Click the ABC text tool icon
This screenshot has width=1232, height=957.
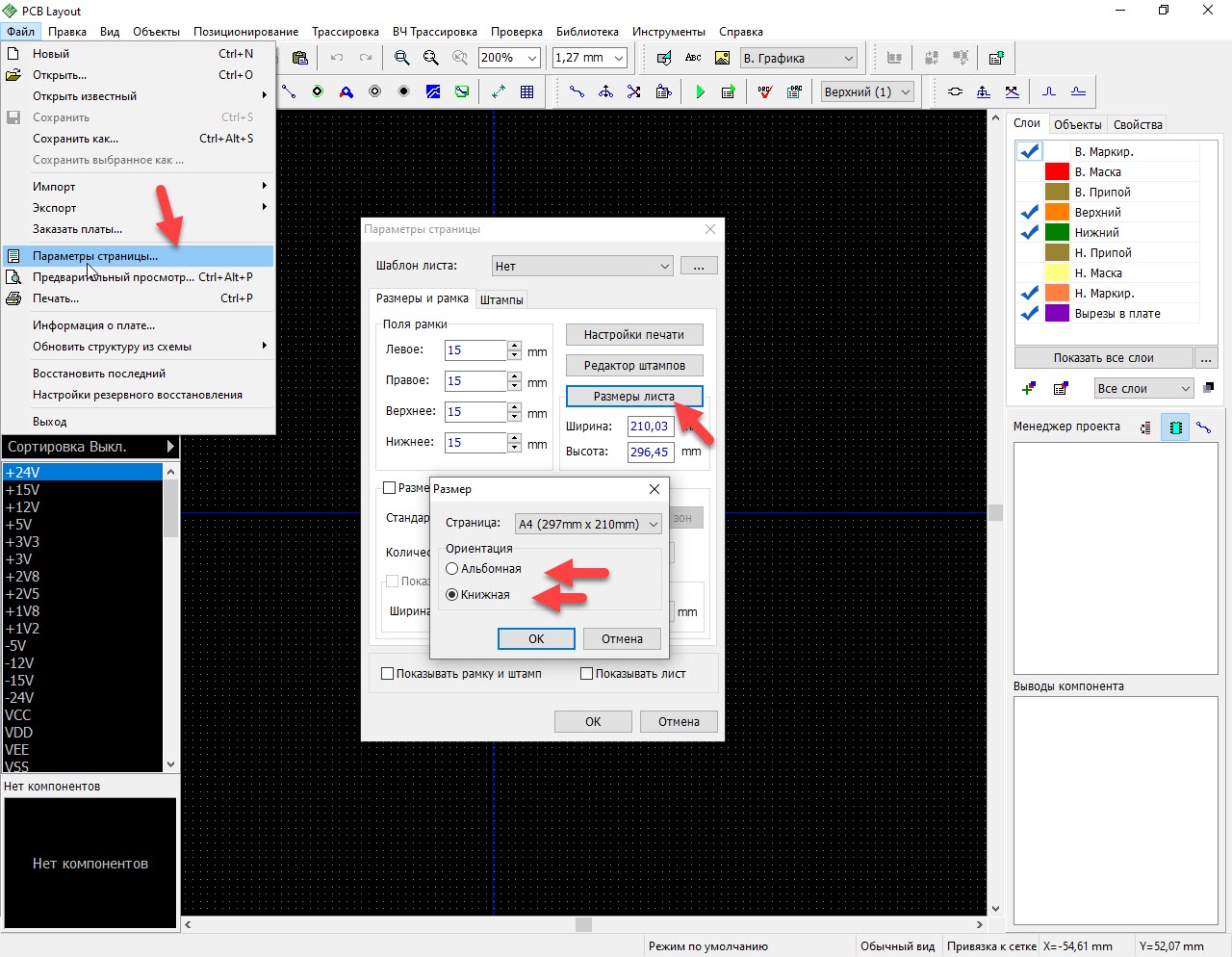(693, 58)
